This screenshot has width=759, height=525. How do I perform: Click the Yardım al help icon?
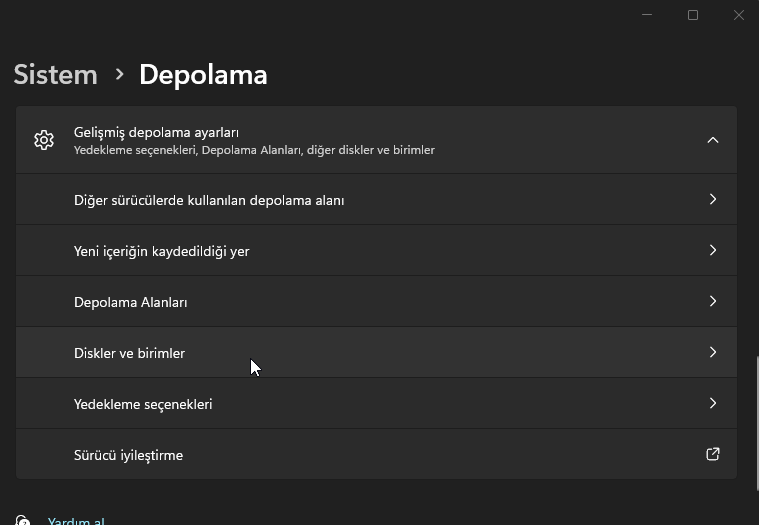(x=23, y=521)
